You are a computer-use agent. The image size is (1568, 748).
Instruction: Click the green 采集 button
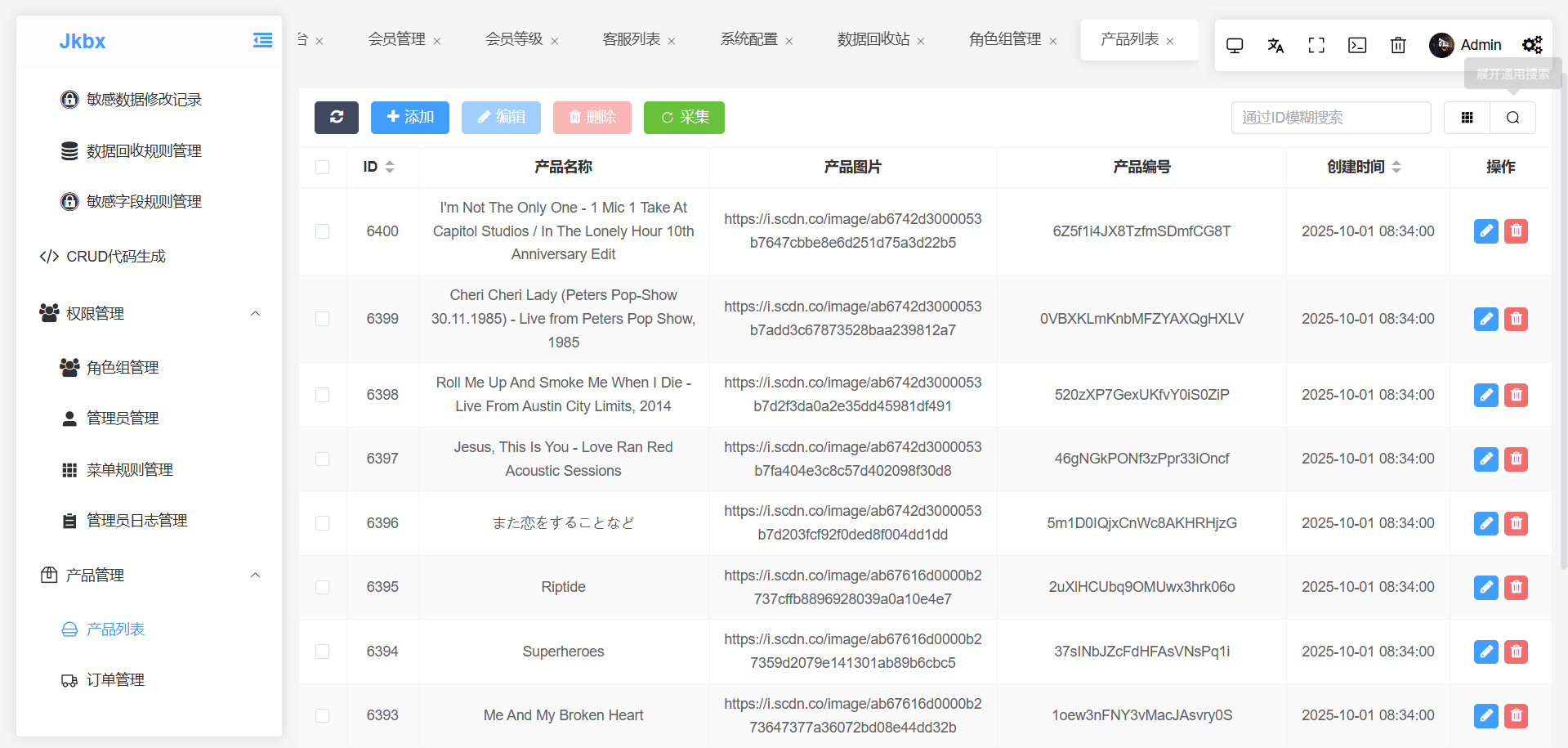tap(684, 117)
